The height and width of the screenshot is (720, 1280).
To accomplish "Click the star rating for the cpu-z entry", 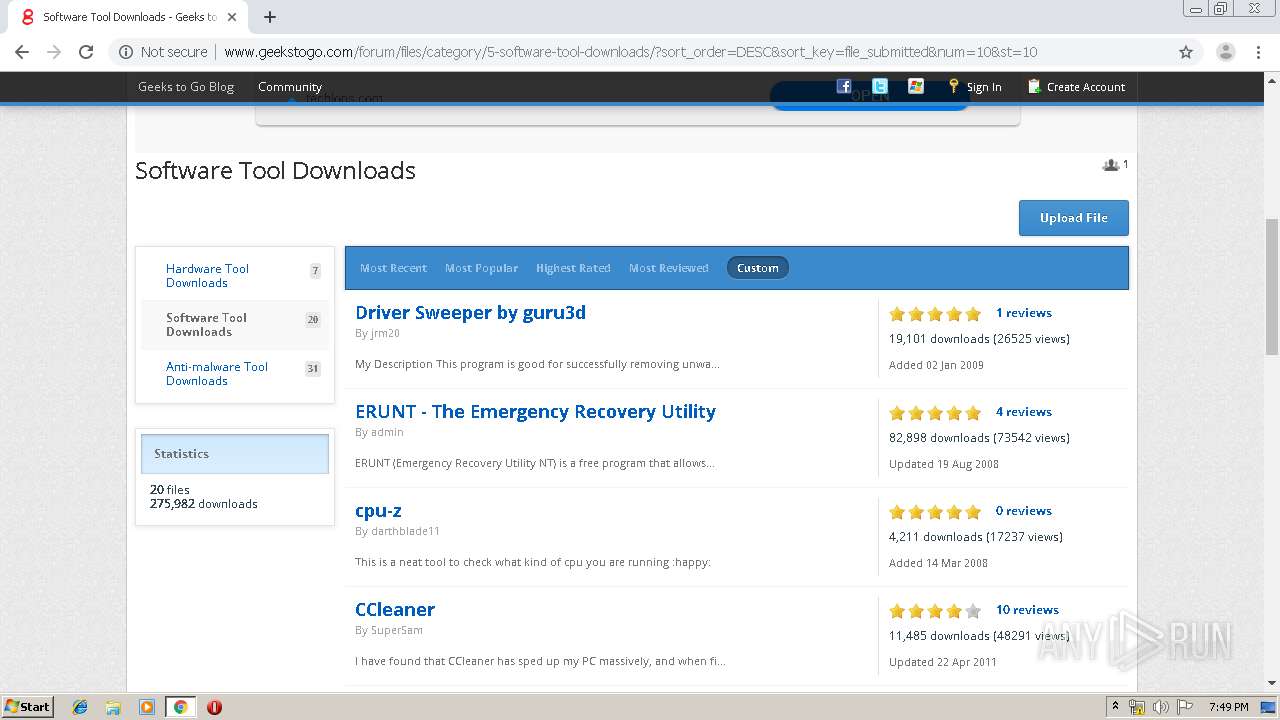I will point(935,512).
